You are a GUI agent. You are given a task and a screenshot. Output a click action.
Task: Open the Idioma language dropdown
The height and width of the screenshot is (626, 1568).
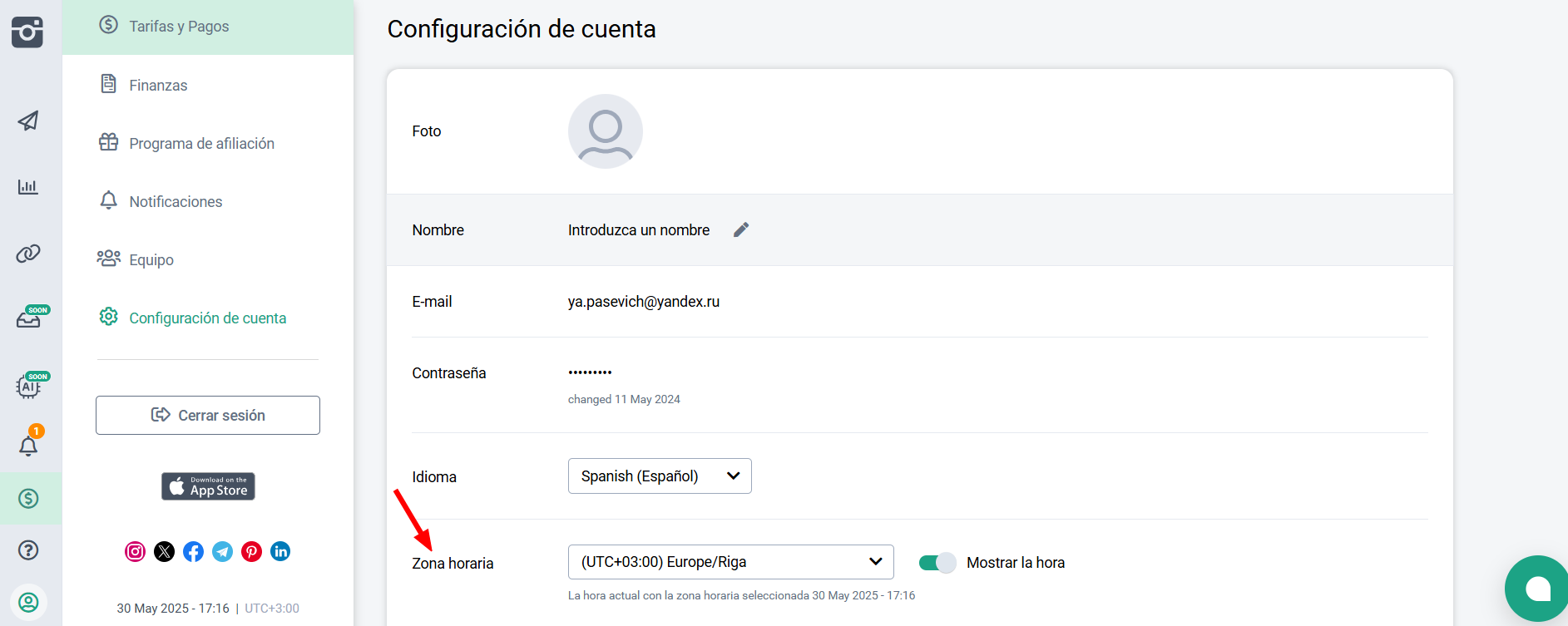660,476
